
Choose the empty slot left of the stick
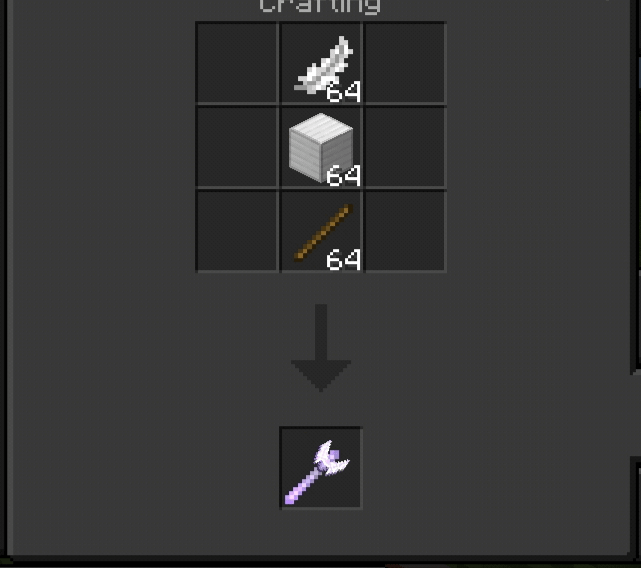[237, 231]
